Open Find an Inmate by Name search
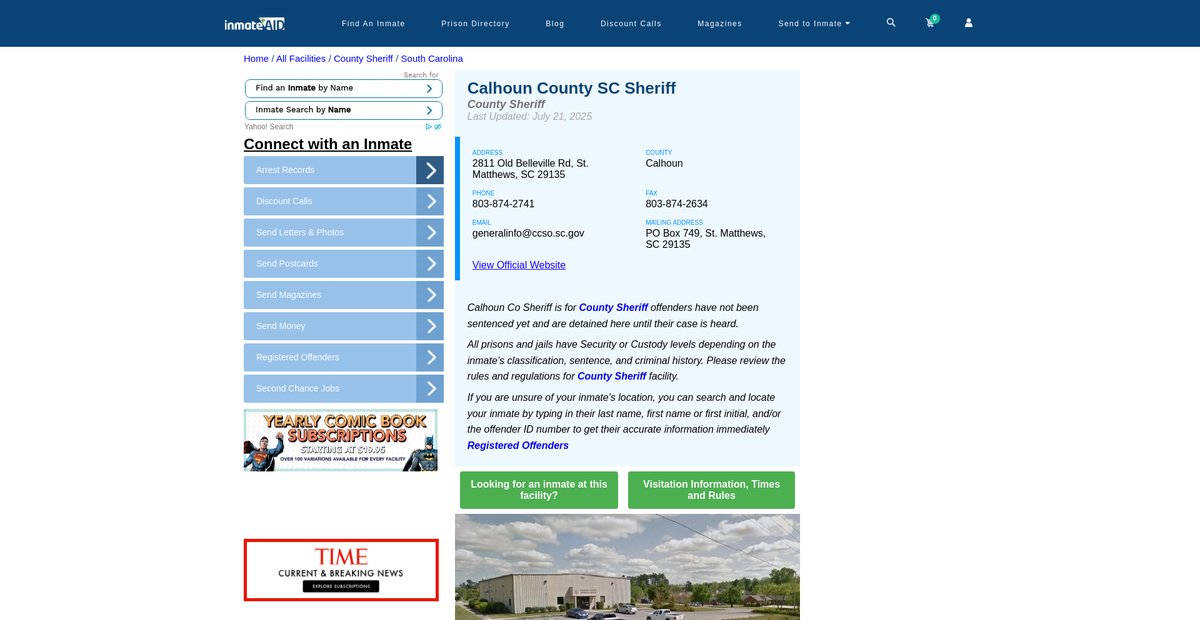The height and width of the screenshot is (620, 1200). coord(343,88)
